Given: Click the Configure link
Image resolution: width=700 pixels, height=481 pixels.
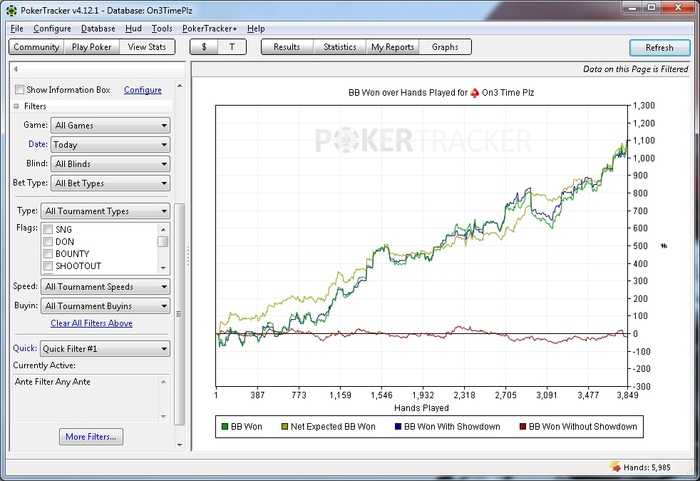Looking at the screenshot, I should point(143,90).
